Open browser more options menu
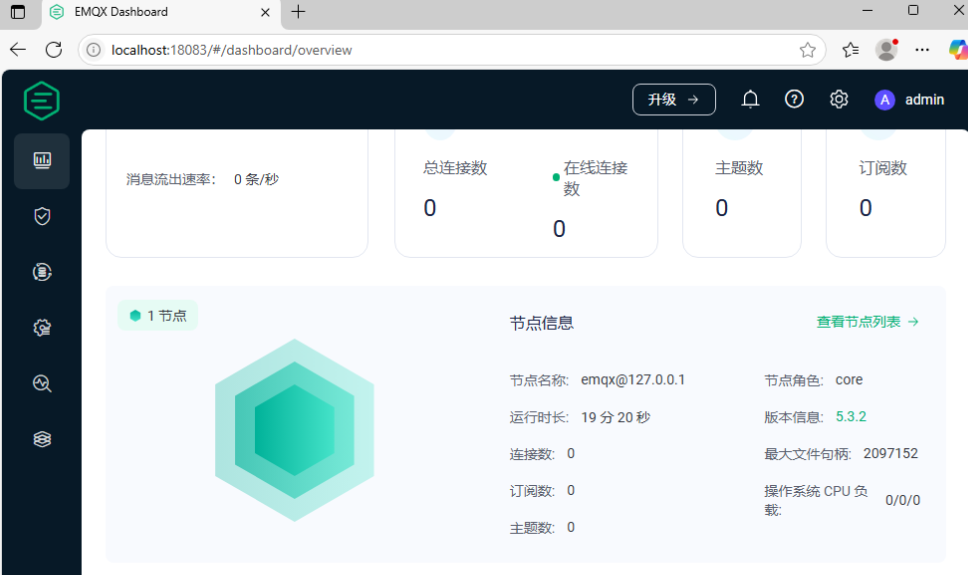Image resolution: width=968 pixels, height=575 pixels. (x=922, y=50)
